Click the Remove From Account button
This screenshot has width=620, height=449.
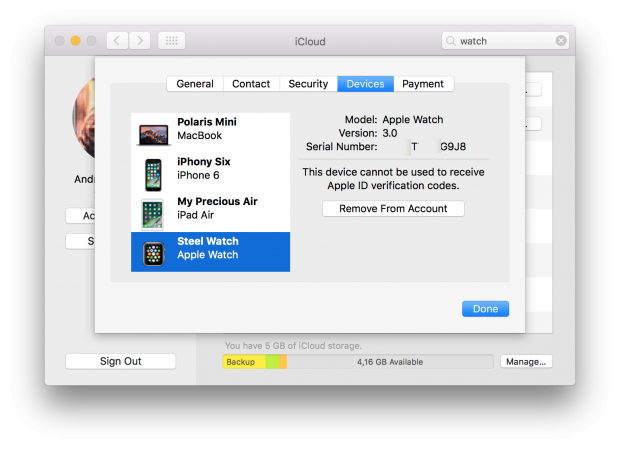(393, 209)
